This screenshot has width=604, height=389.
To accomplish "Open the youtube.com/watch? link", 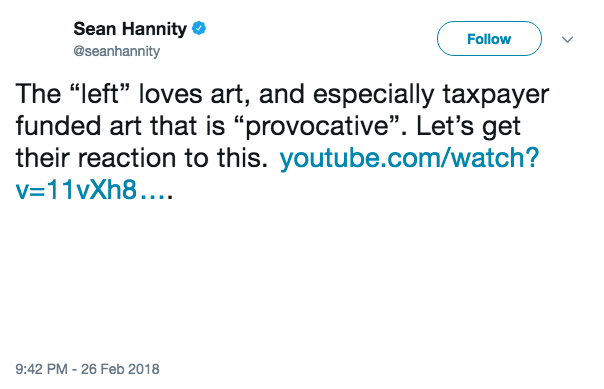I will tap(409, 158).
